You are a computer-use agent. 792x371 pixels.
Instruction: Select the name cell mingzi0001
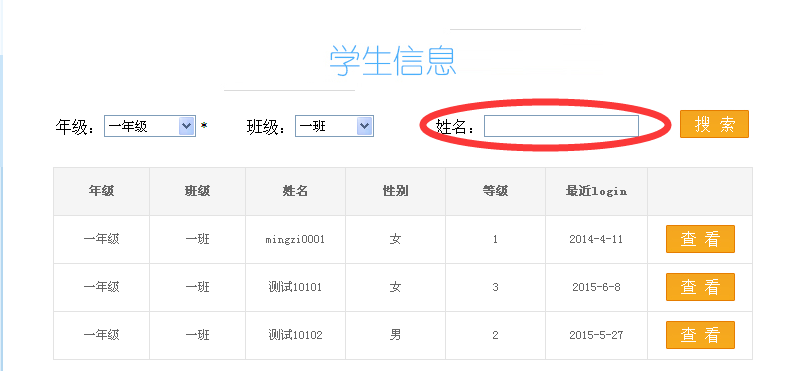click(x=295, y=239)
